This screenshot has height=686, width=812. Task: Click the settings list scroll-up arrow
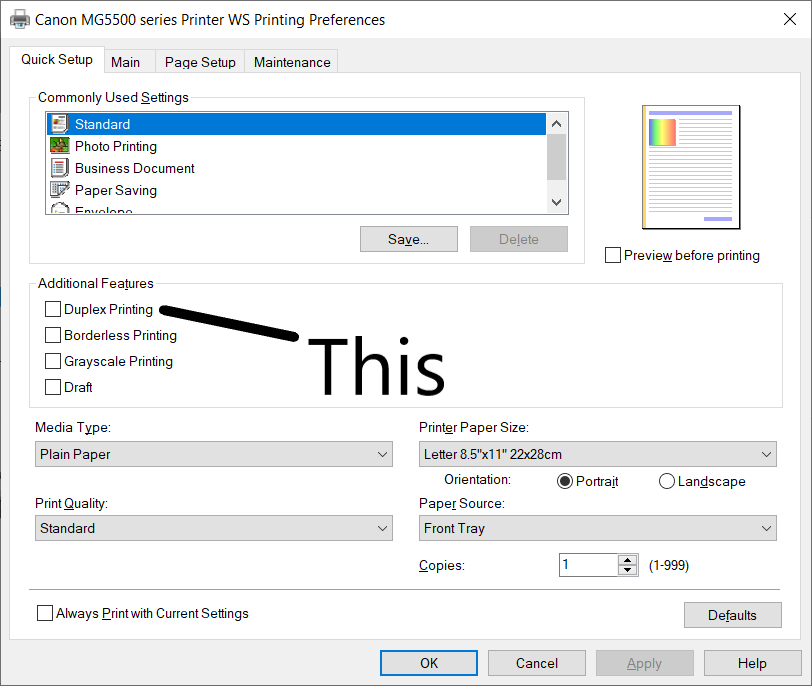[557, 124]
